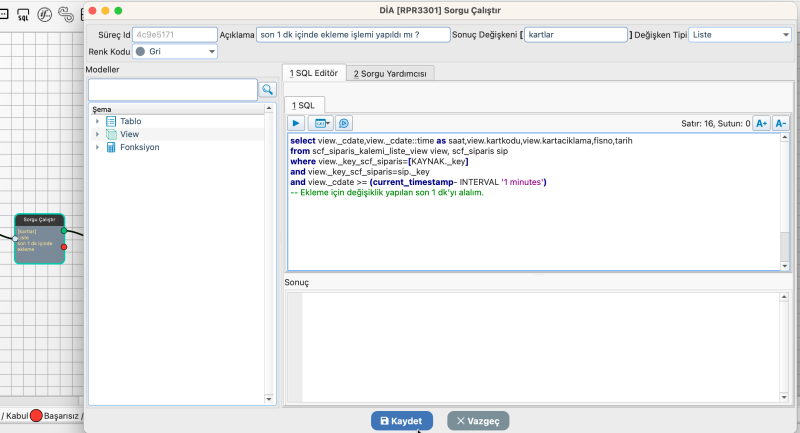Increase editor font size with A+
This screenshot has width=800, height=433.
[761, 123]
